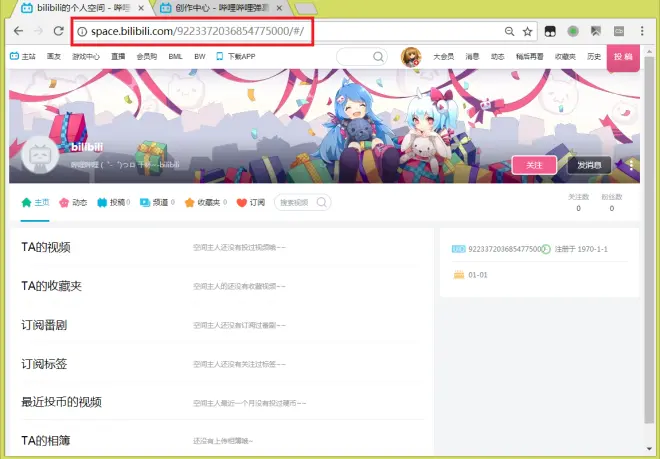The image size is (660, 459).
Task: Open 消息 in the header
Action: click(472, 56)
